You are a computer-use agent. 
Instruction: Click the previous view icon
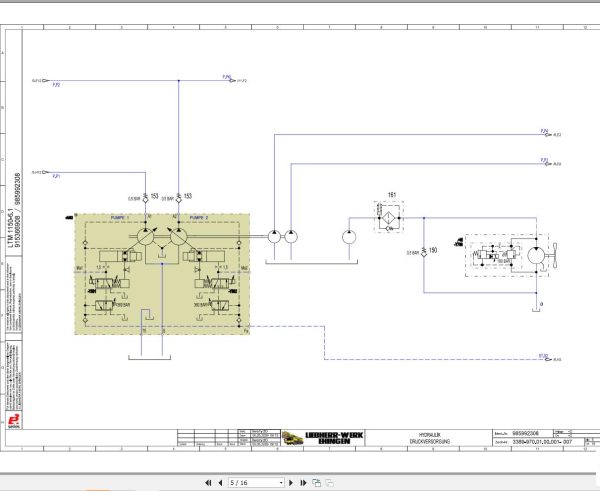coord(316,483)
